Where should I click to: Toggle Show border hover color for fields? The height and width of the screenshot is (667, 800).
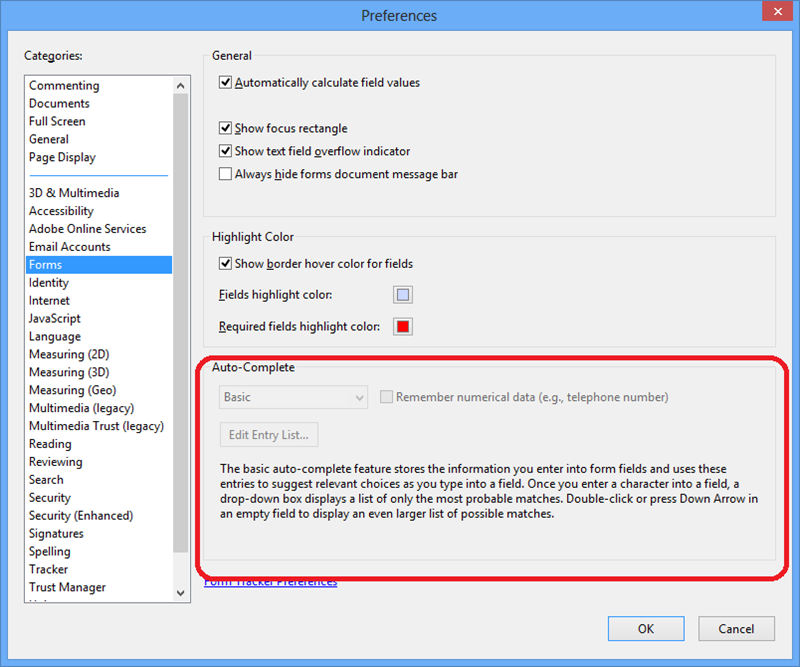pos(226,264)
